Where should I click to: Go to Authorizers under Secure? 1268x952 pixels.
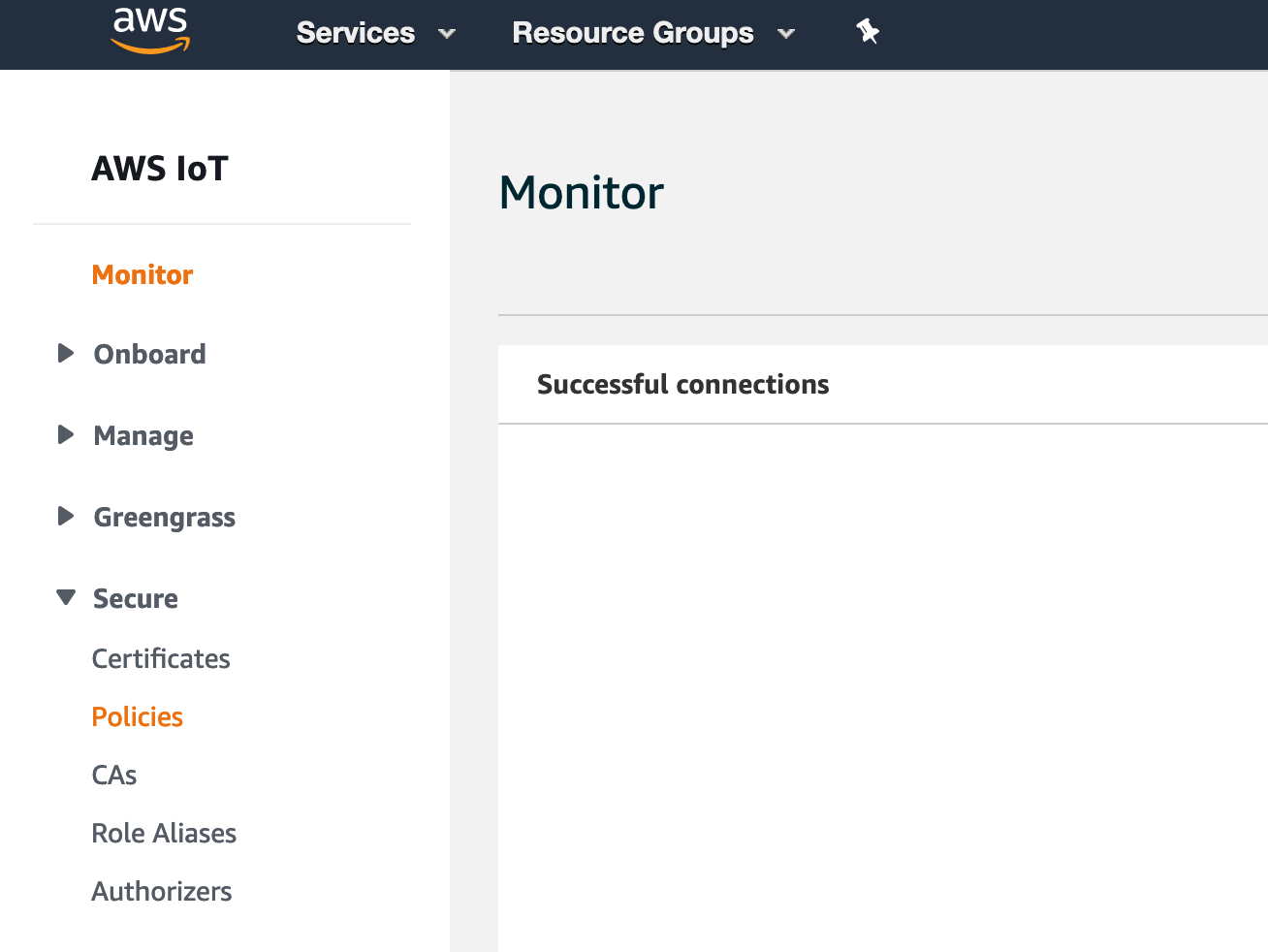point(162,892)
